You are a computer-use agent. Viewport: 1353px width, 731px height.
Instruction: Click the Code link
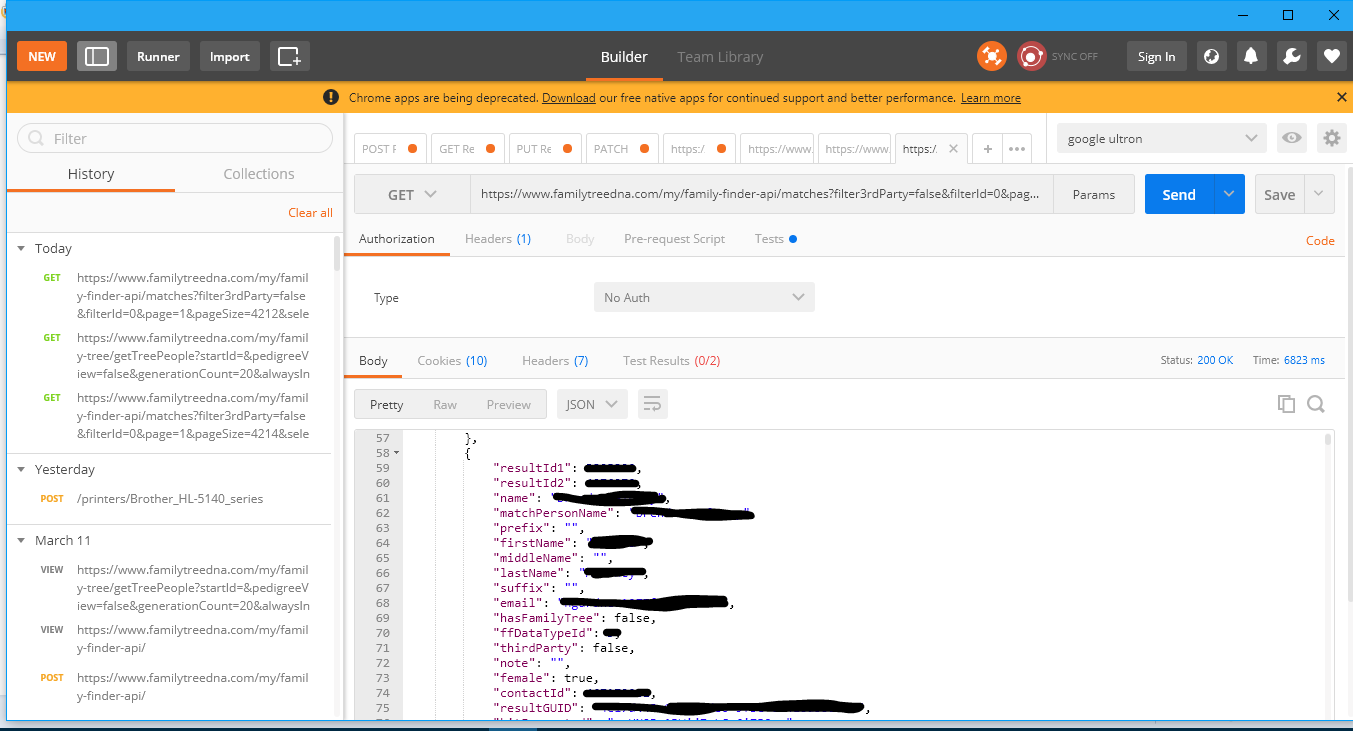(x=1320, y=241)
